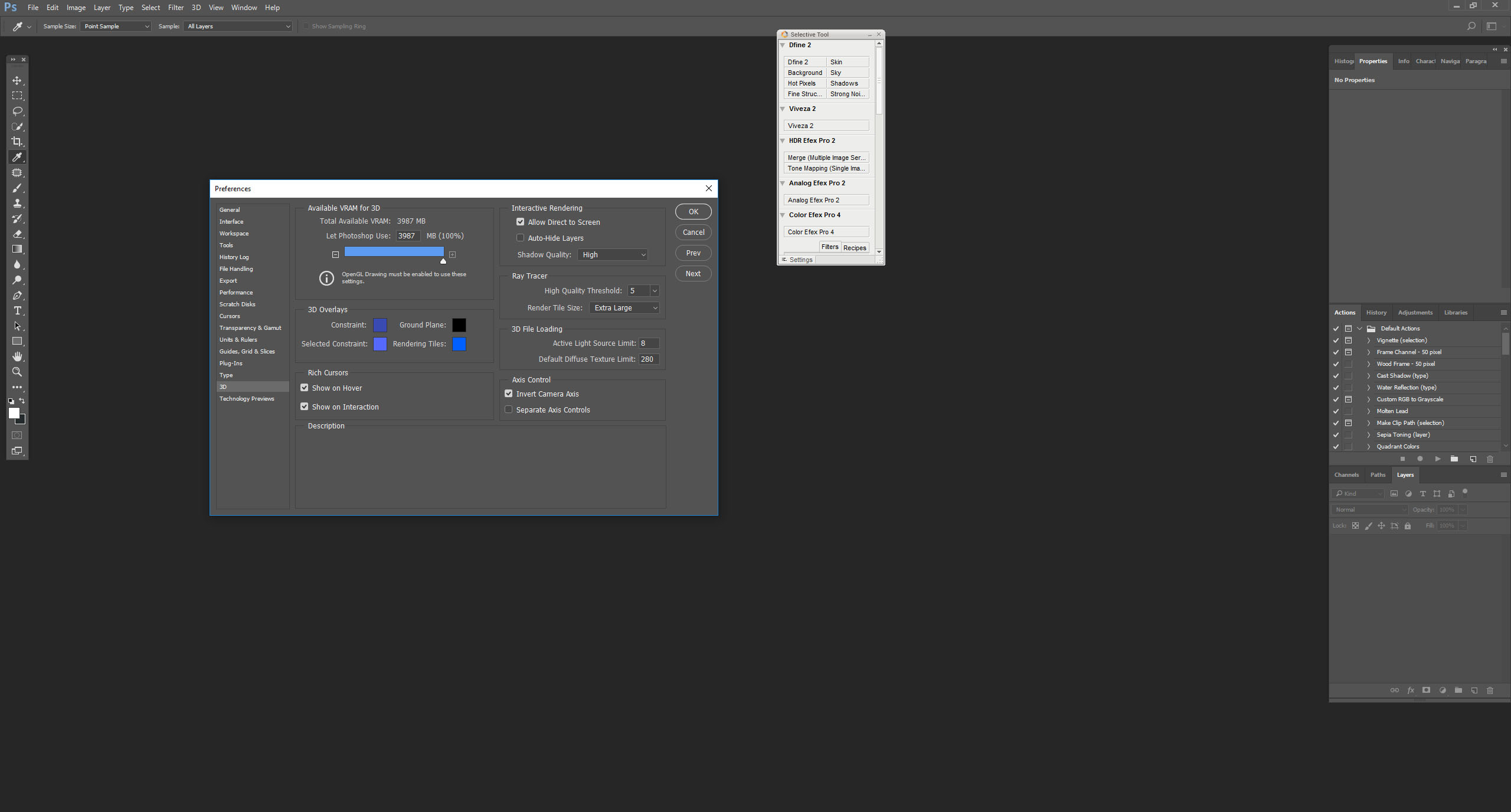Select the Move tool
Image resolution: width=1511 pixels, height=812 pixels.
click(17, 81)
